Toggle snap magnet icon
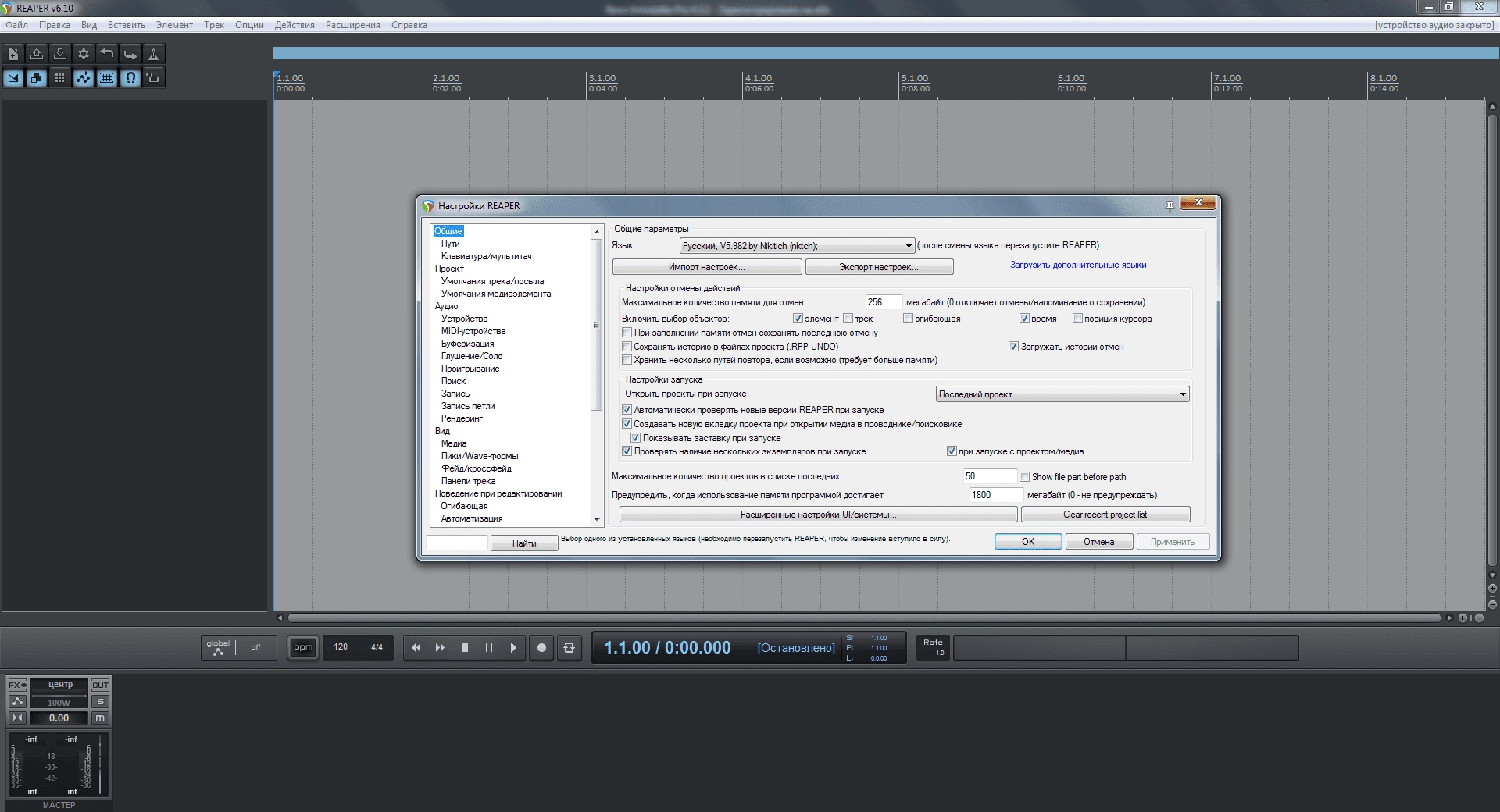Image resolution: width=1500 pixels, height=812 pixels. click(x=130, y=78)
